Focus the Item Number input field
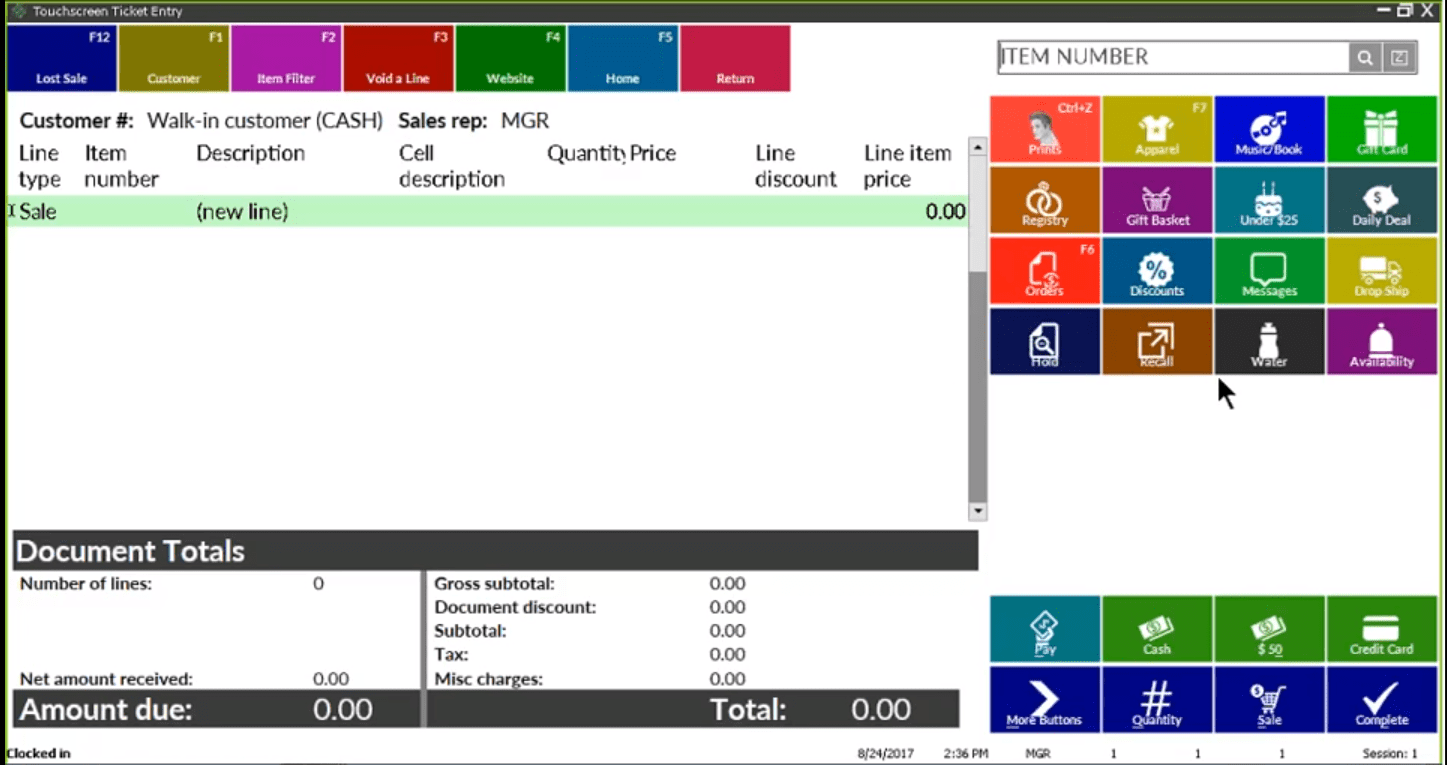Viewport: 1447px width, 765px height. click(1172, 58)
